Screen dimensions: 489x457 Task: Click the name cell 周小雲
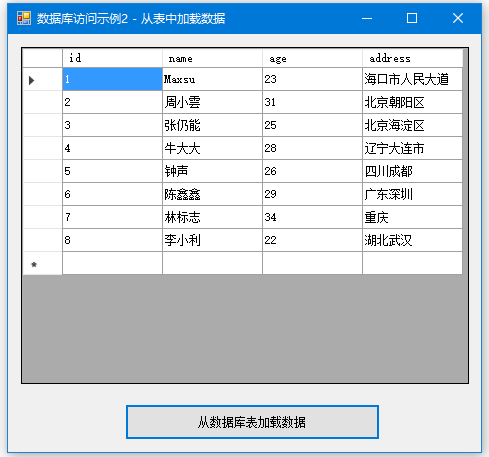(212, 102)
